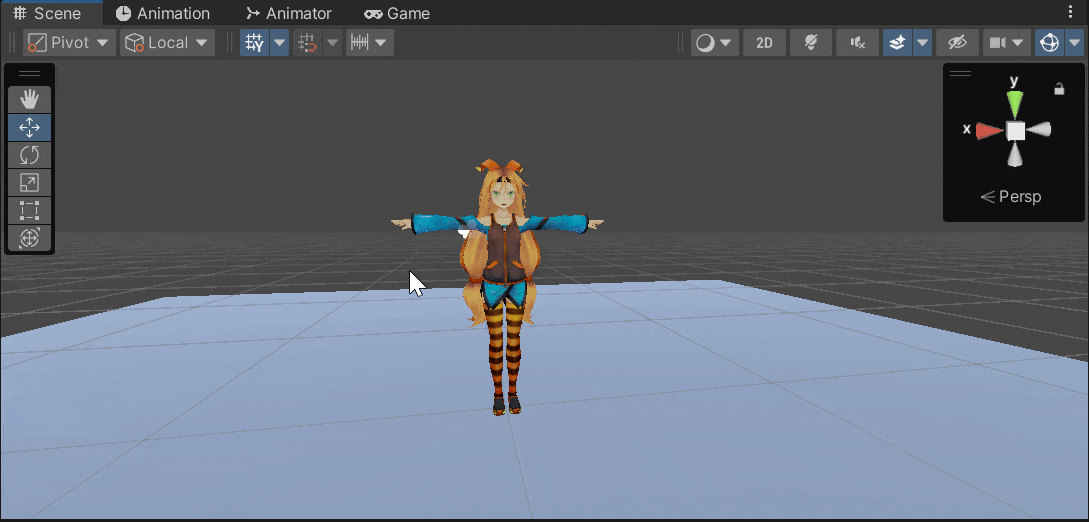Toggle grid visibility icon
The width and height of the screenshot is (1089, 522).
tap(255, 42)
